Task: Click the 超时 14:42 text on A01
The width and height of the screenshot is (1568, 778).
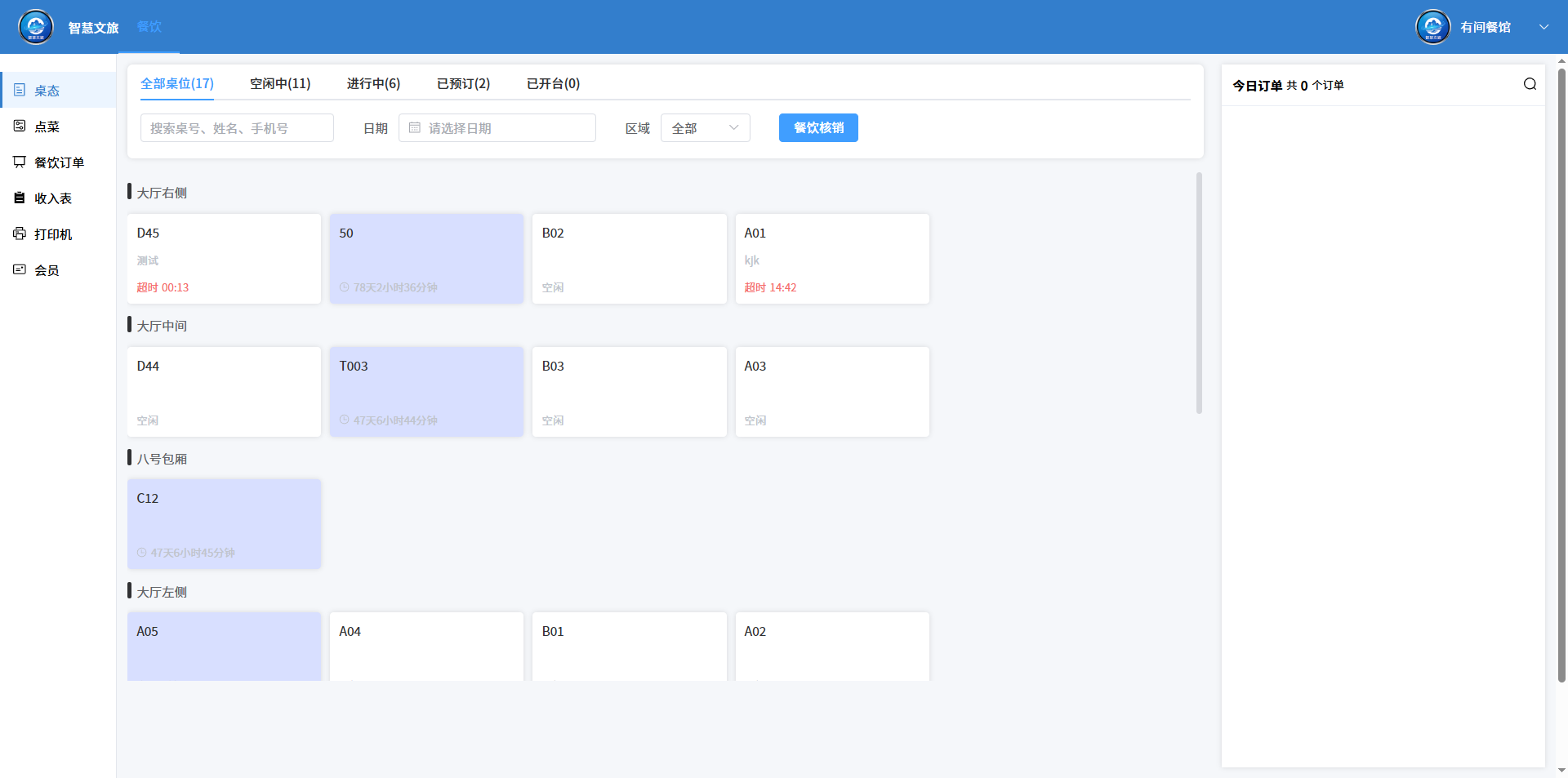Action: pos(770,287)
